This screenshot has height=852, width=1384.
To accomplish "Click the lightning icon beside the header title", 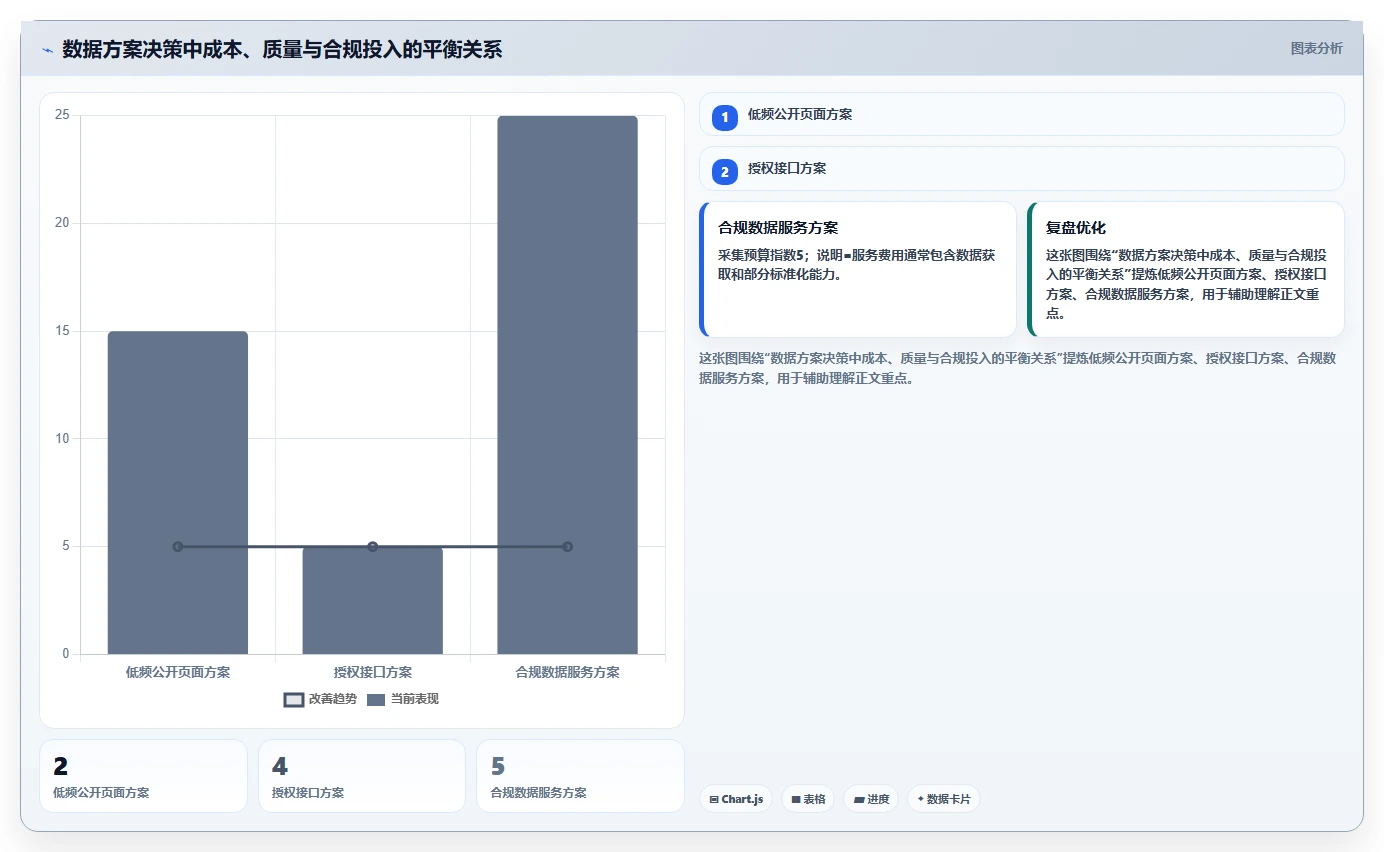I will tap(47, 50).
